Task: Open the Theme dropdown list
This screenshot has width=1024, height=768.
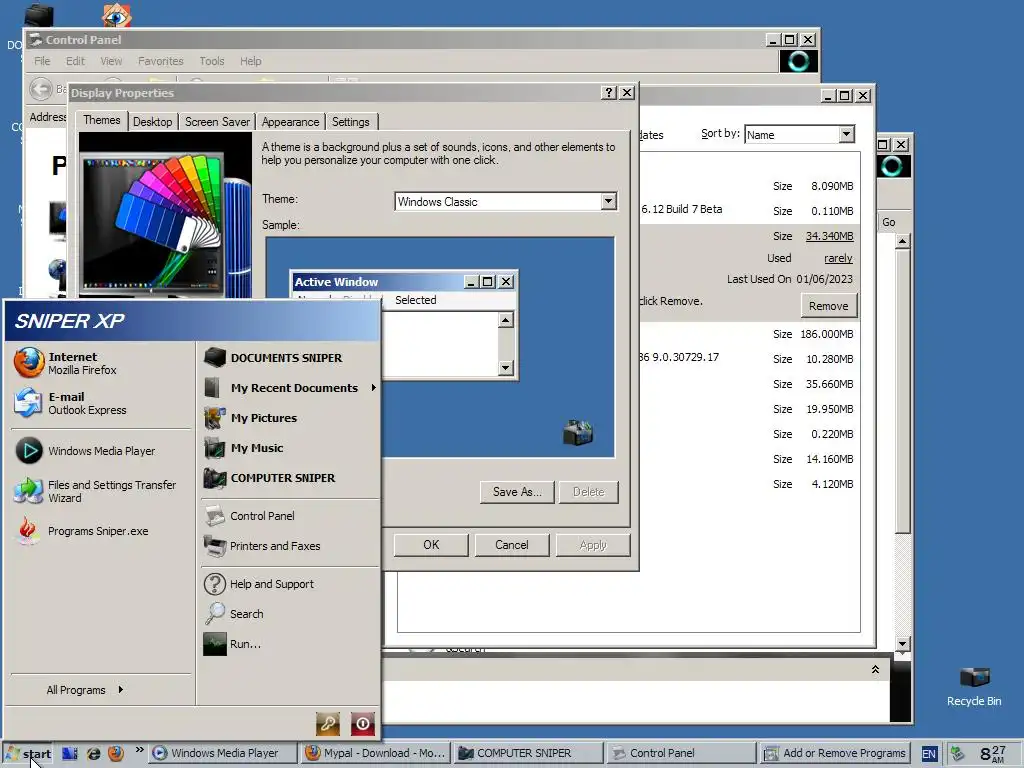Action: [609, 201]
